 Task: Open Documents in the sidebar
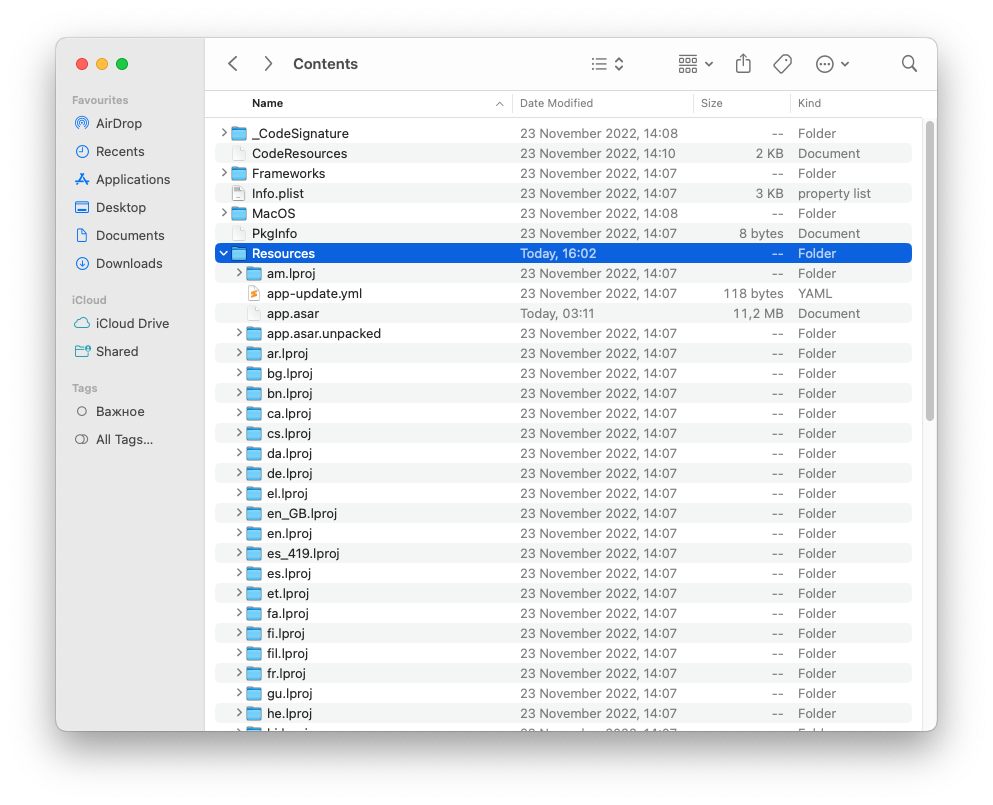(x=130, y=236)
